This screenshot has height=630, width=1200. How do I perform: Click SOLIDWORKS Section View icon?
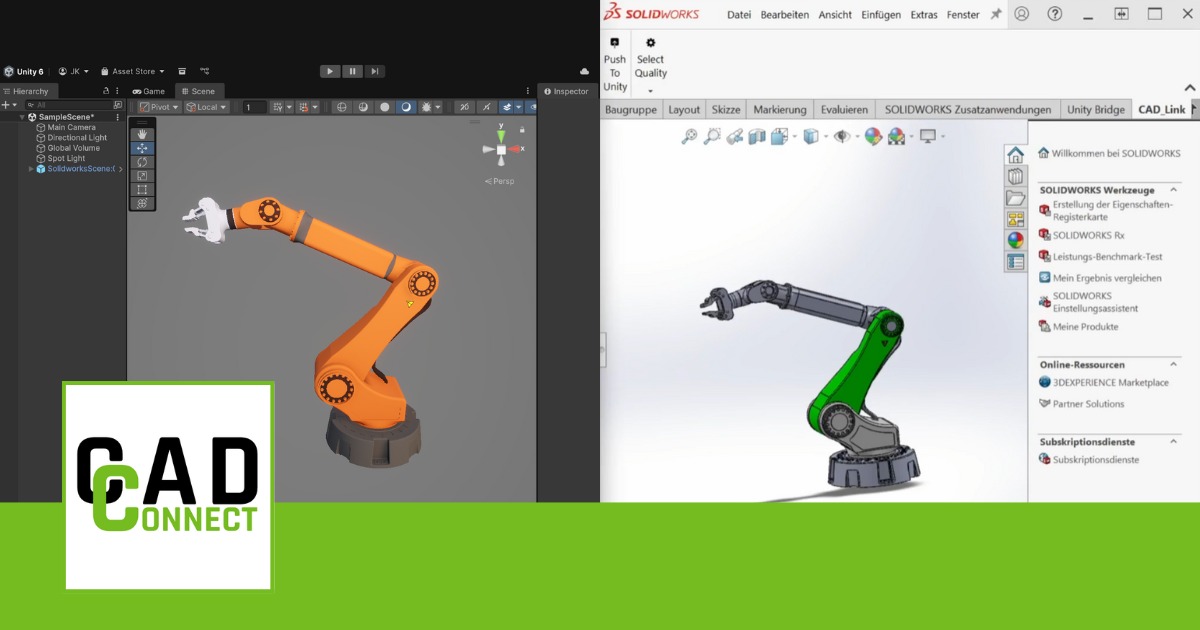click(x=757, y=137)
